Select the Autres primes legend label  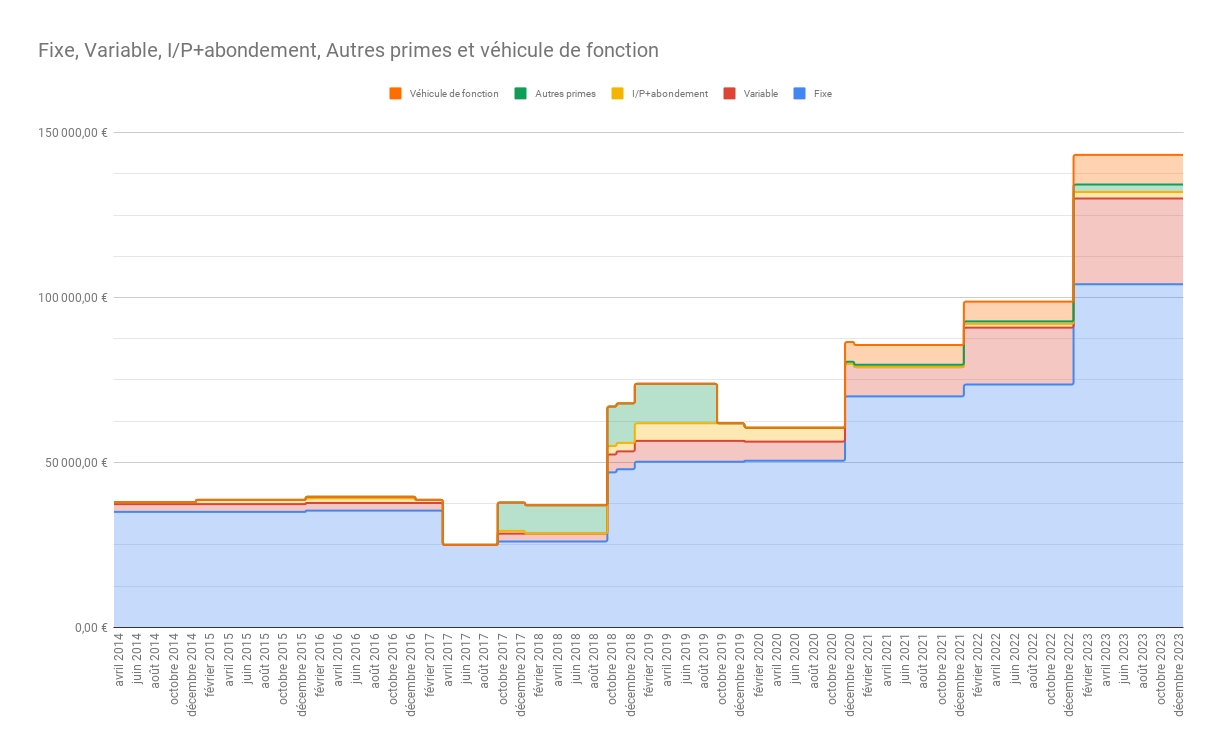[x=565, y=94]
